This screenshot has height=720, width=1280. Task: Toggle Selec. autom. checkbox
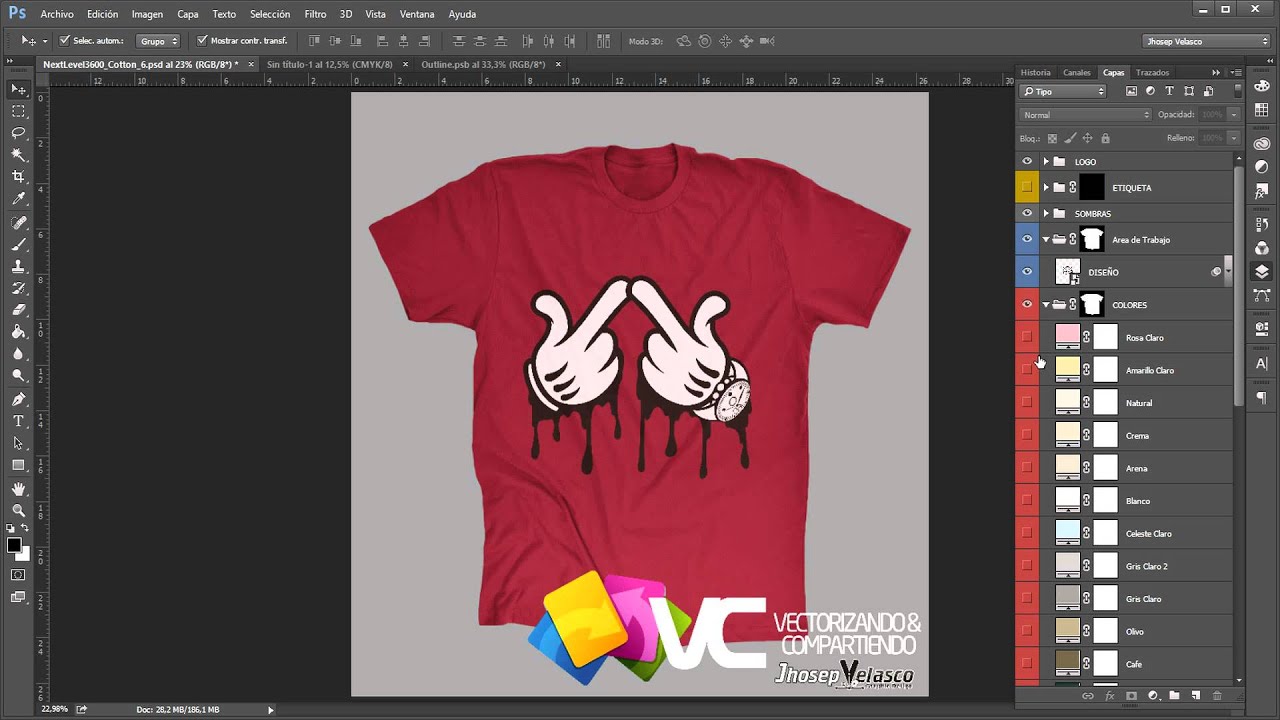pyautogui.click(x=65, y=41)
